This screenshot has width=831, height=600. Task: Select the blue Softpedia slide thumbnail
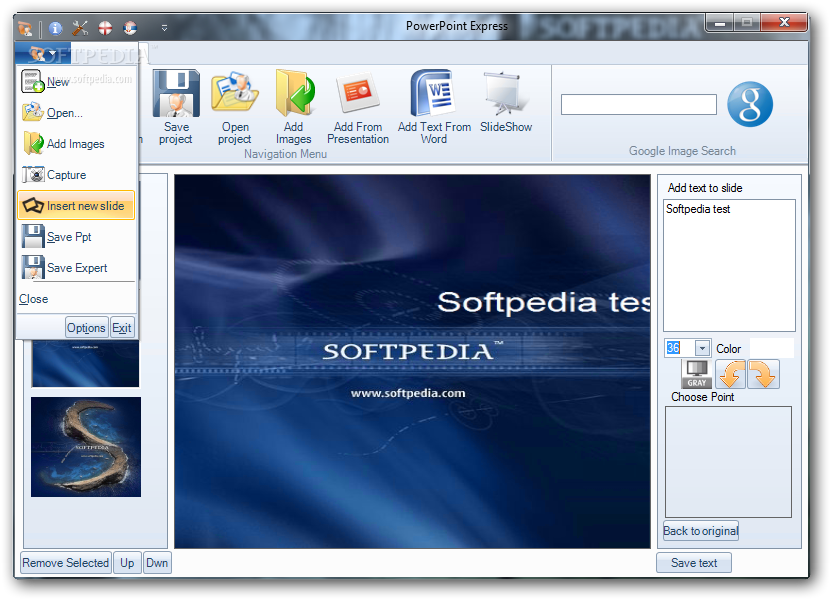[86, 363]
